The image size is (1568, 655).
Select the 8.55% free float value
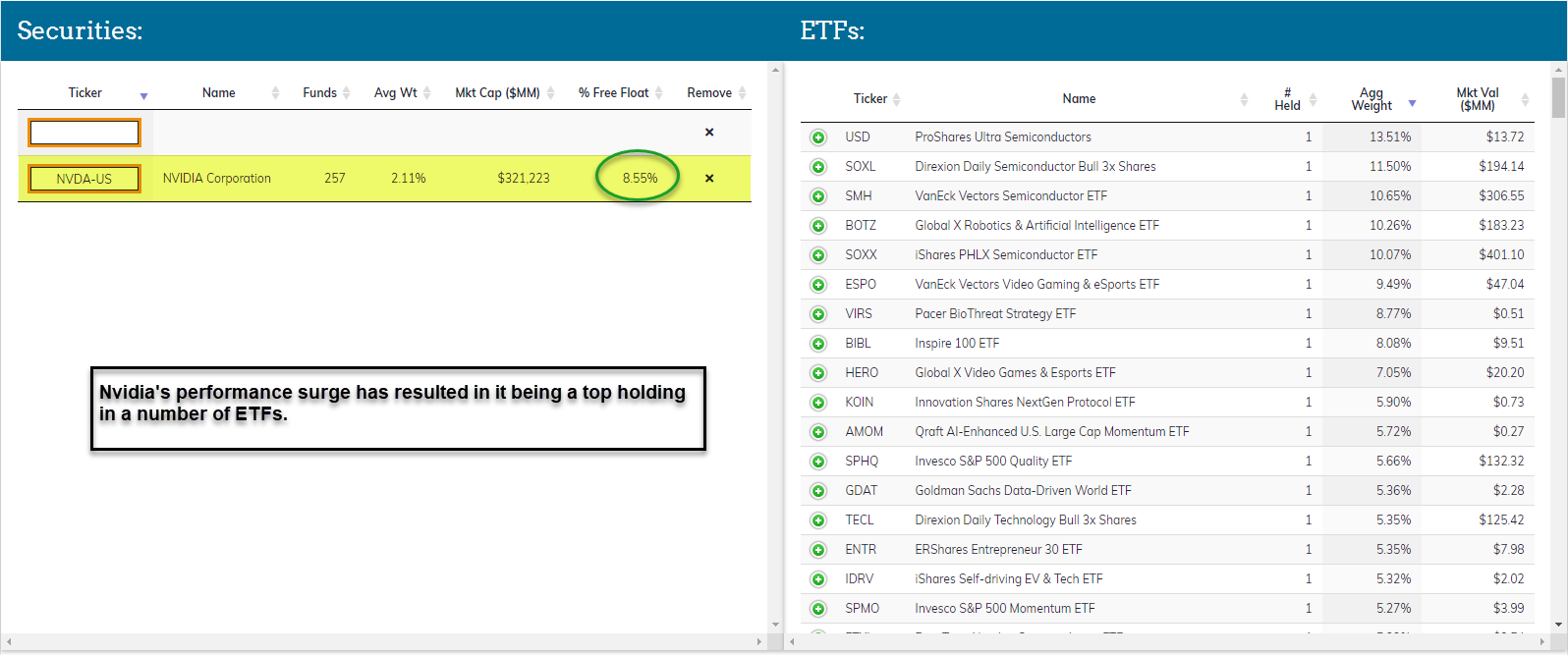(x=640, y=179)
